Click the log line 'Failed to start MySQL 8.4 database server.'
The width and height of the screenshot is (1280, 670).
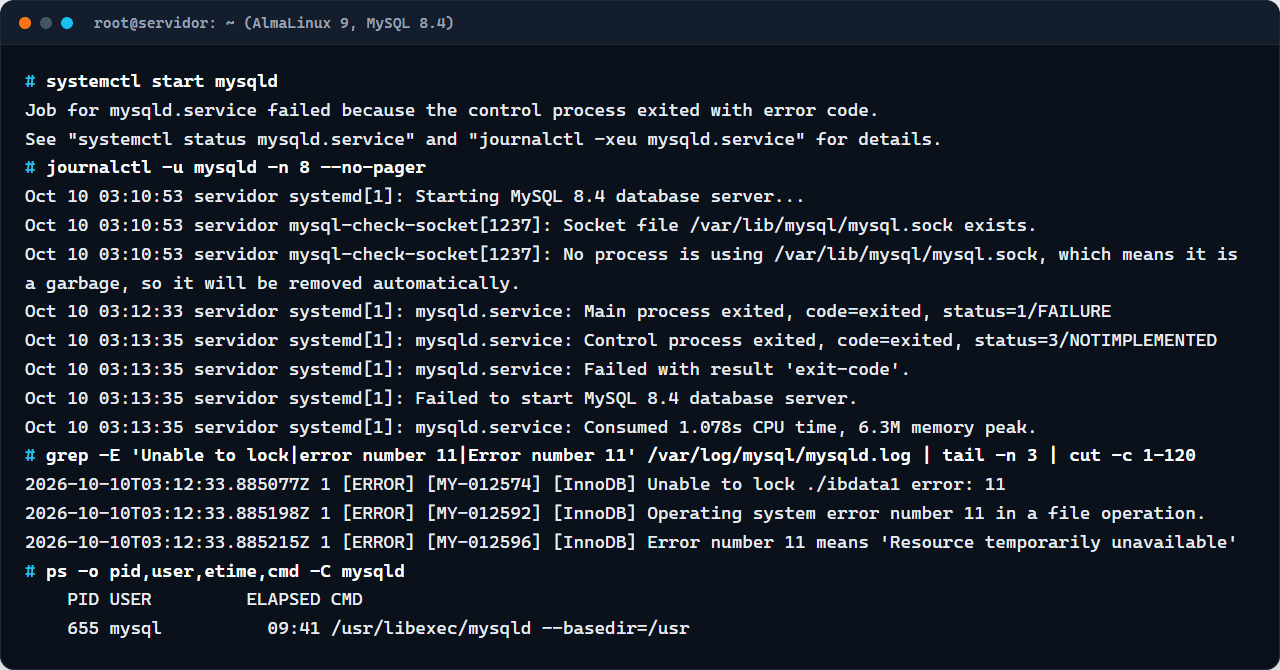(441, 399)
